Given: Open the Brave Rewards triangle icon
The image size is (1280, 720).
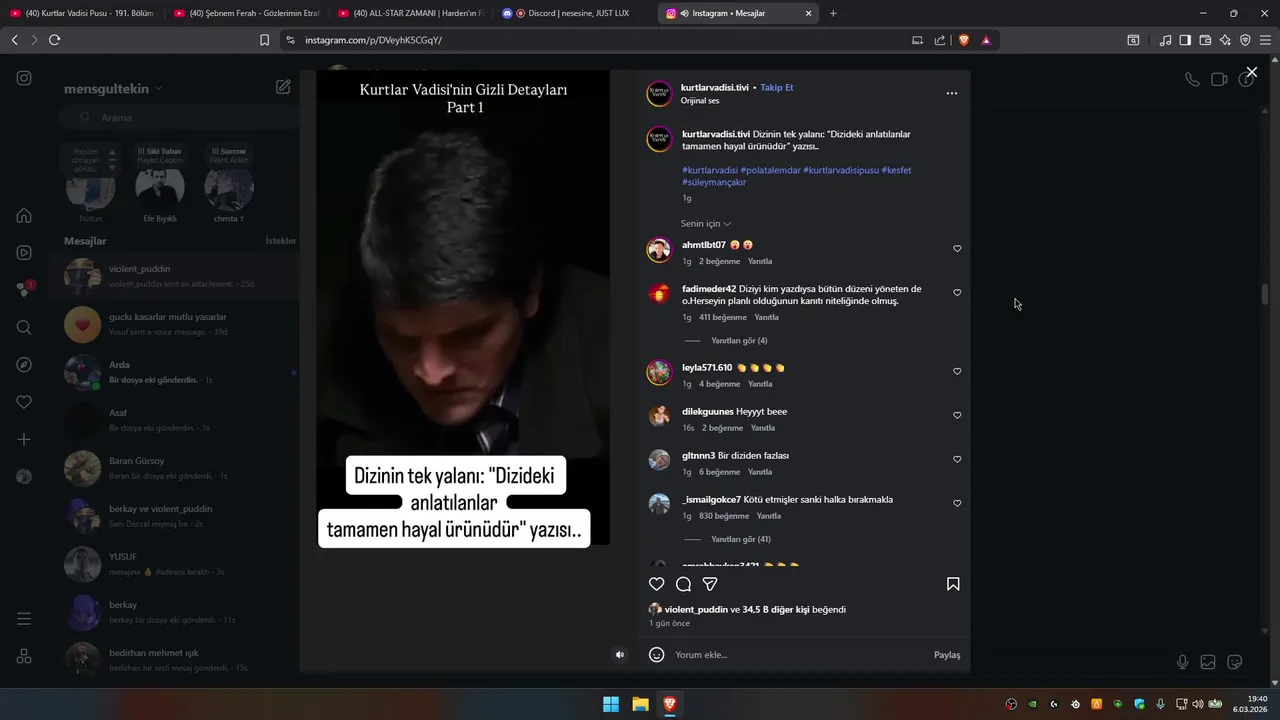Looking at the screenshot, I should pyautogui.click(x=986, y=40).
